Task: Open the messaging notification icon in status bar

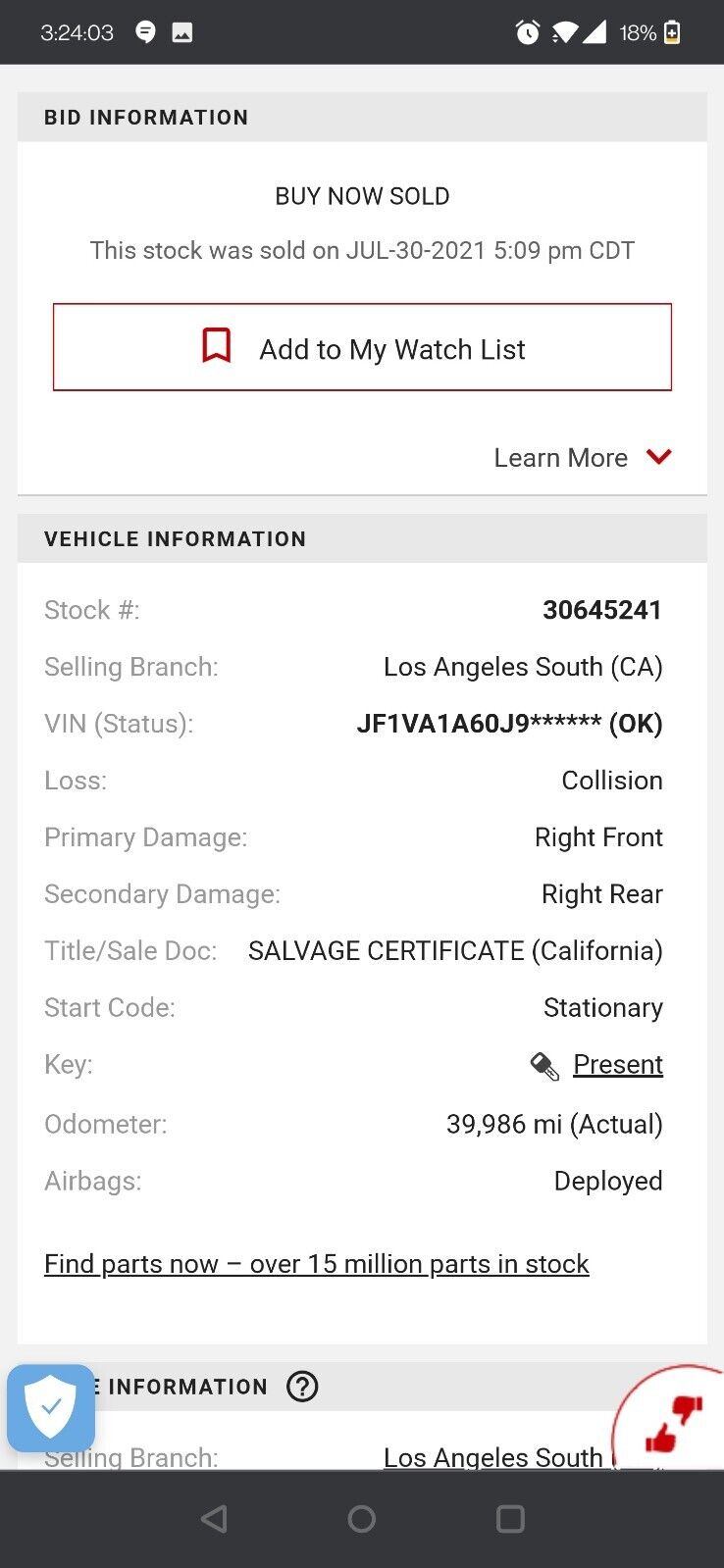Action: click(x=145, y=32)
